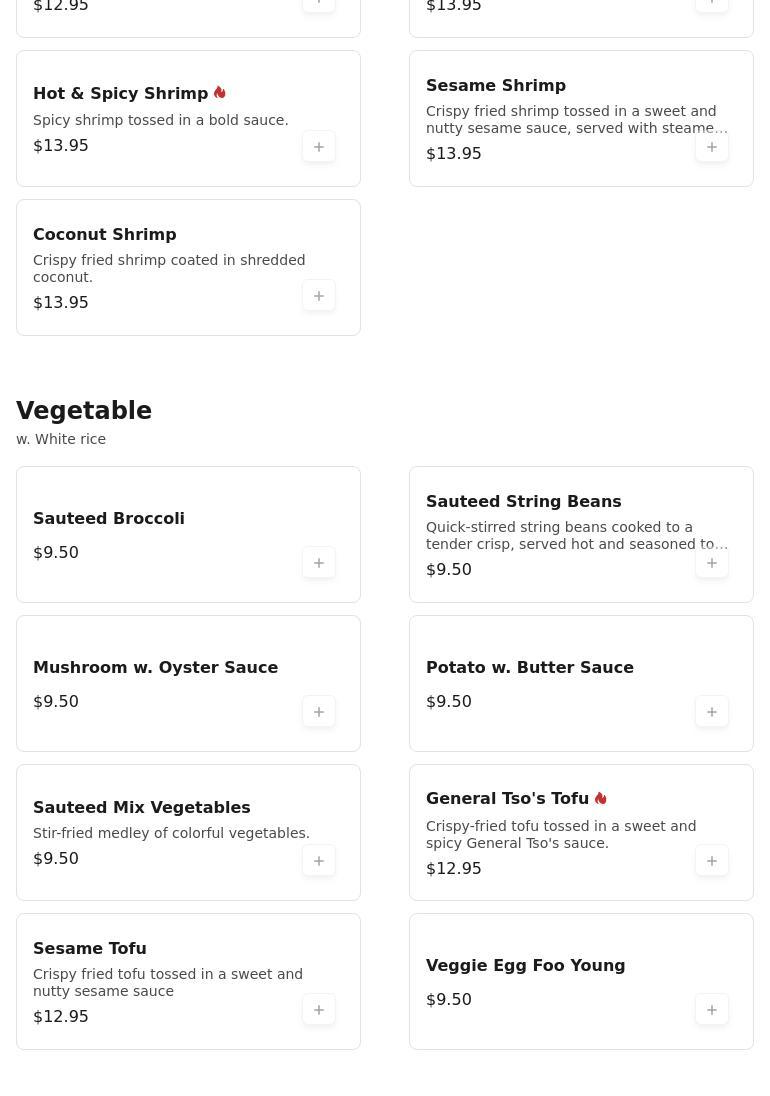Image resolution: width=770 pixels, height=1096 pixels.
Task: Add Veggie Egg Foo Young plus icon
Action: coord(711,1009)
